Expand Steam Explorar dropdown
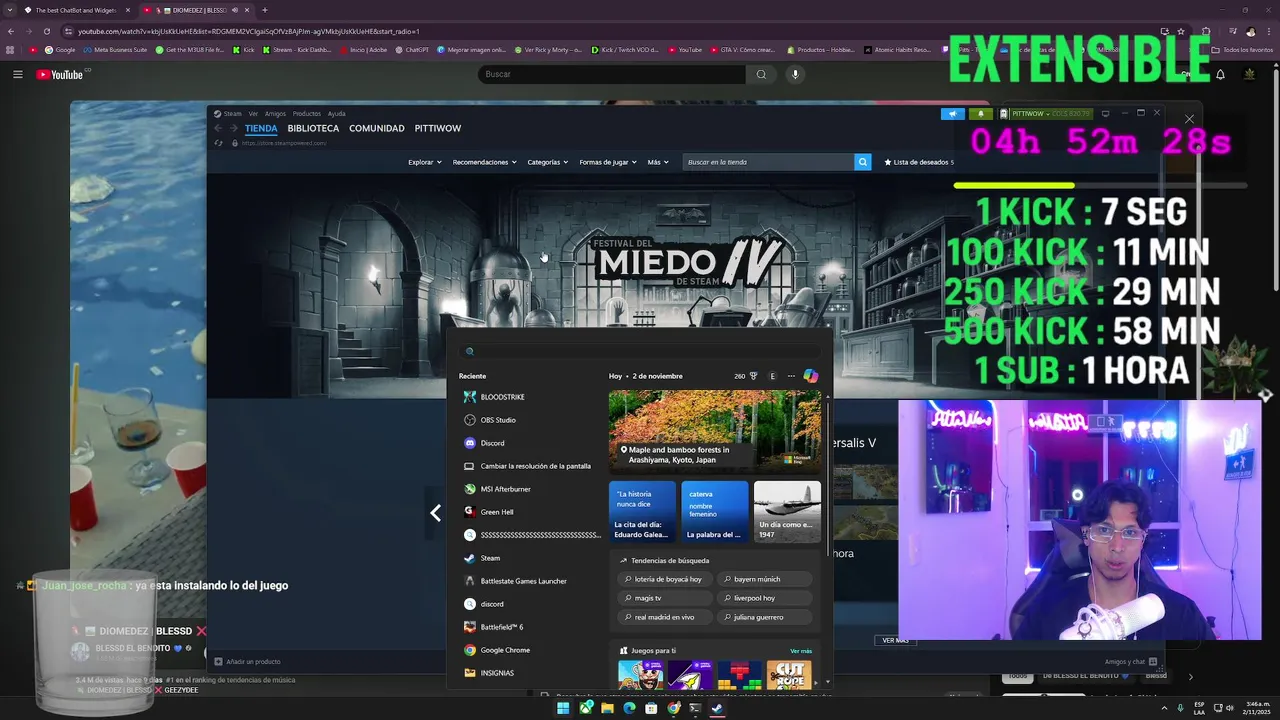The image size is (1280, 720). 424,162
